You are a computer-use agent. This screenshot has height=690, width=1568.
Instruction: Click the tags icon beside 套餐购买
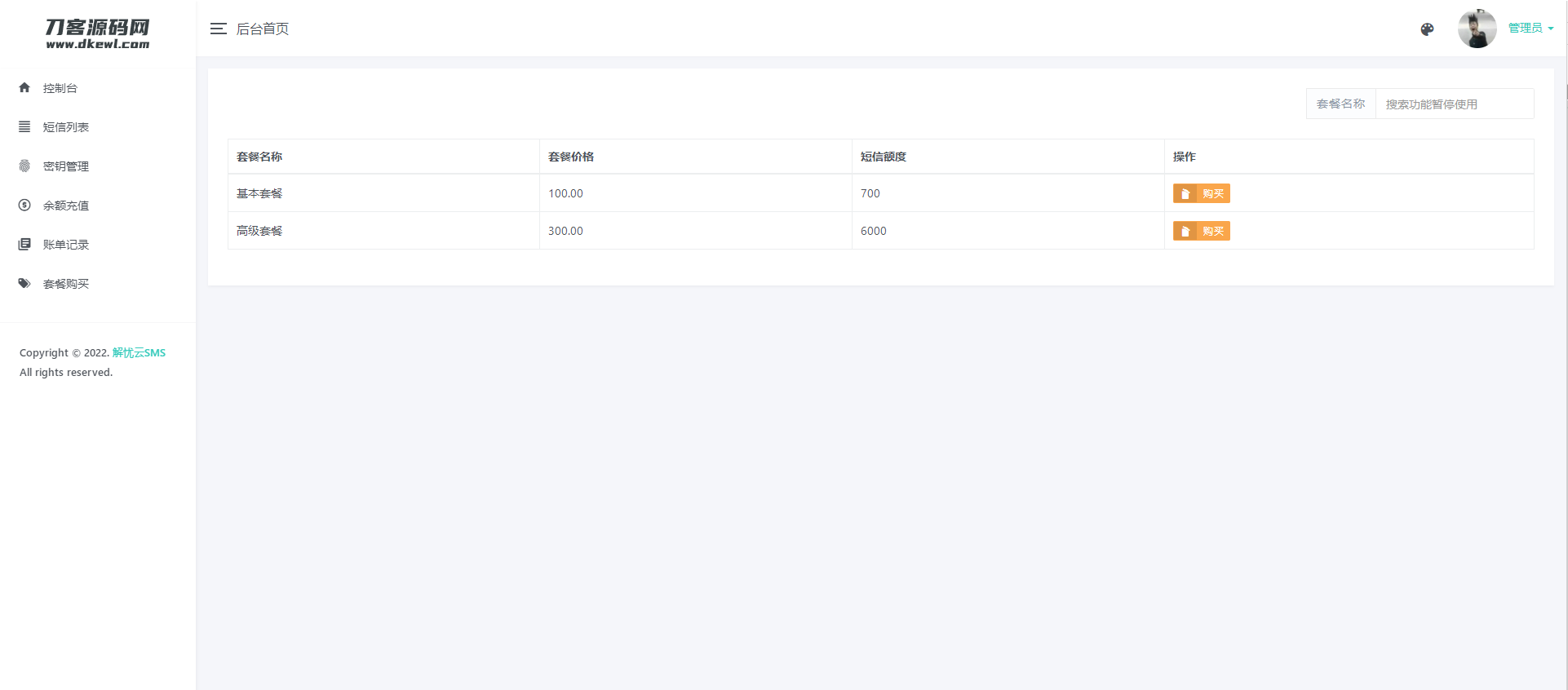coord(24,283)
